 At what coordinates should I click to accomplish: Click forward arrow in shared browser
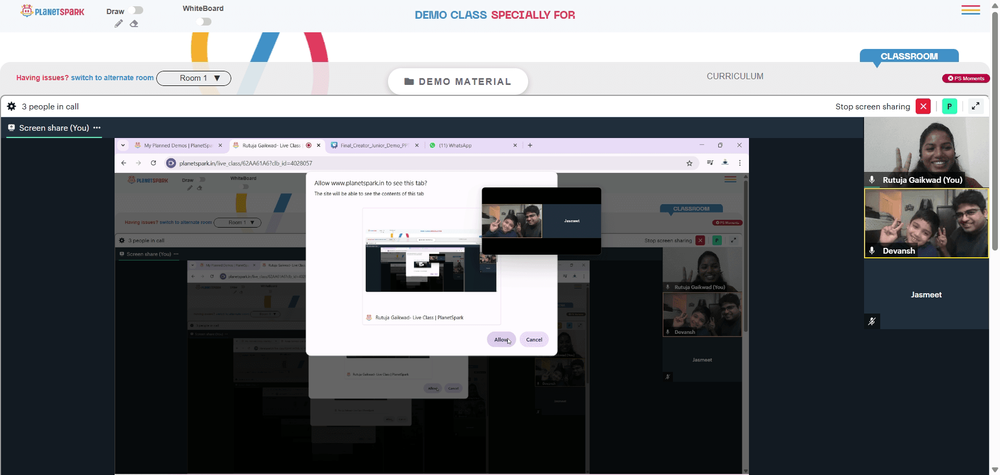pyautogui.click(x=138, y=163)
